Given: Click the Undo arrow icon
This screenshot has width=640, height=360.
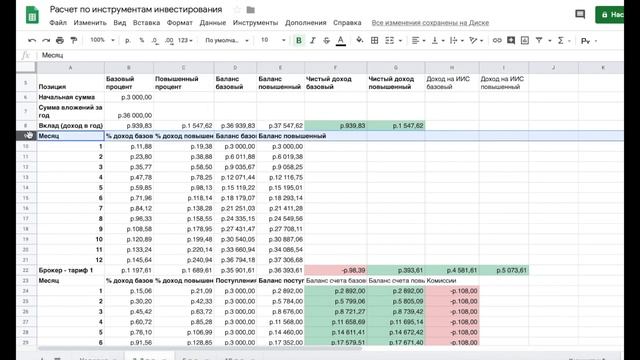Looking at the screenshot, I should click(x=32, y=40).
